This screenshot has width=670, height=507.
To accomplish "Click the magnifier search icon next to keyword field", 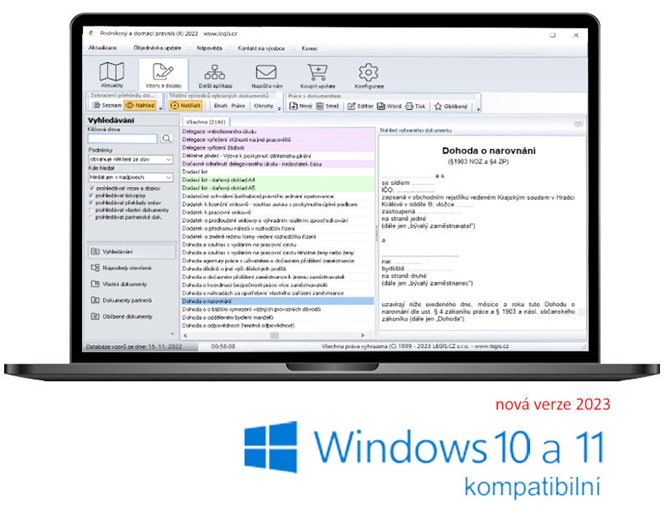I will (167, 138).
